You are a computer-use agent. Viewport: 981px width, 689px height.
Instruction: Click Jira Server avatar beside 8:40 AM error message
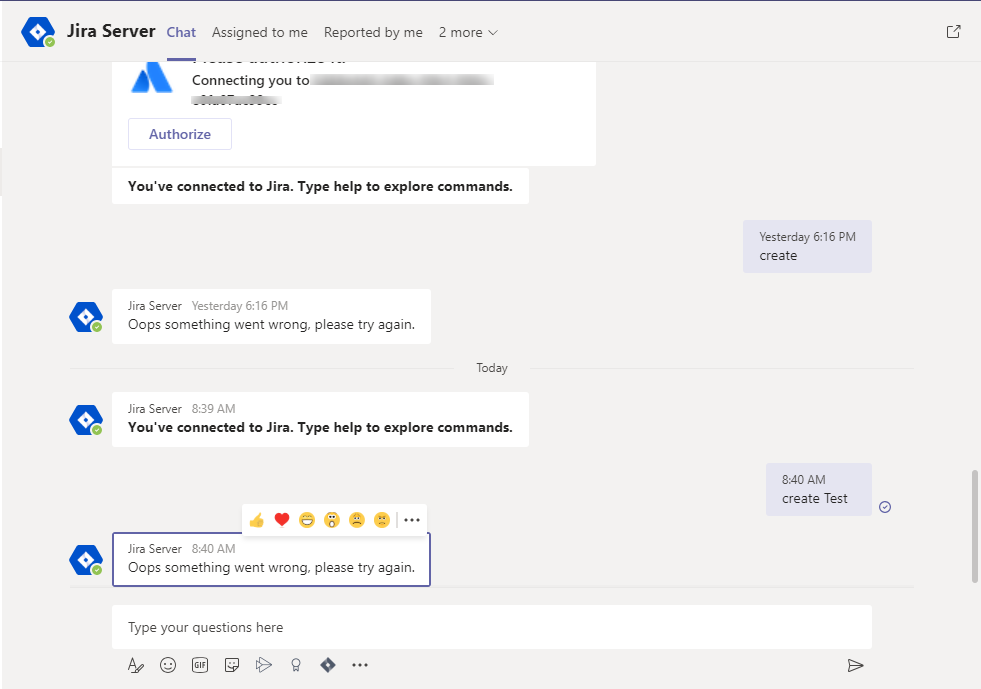86,560
